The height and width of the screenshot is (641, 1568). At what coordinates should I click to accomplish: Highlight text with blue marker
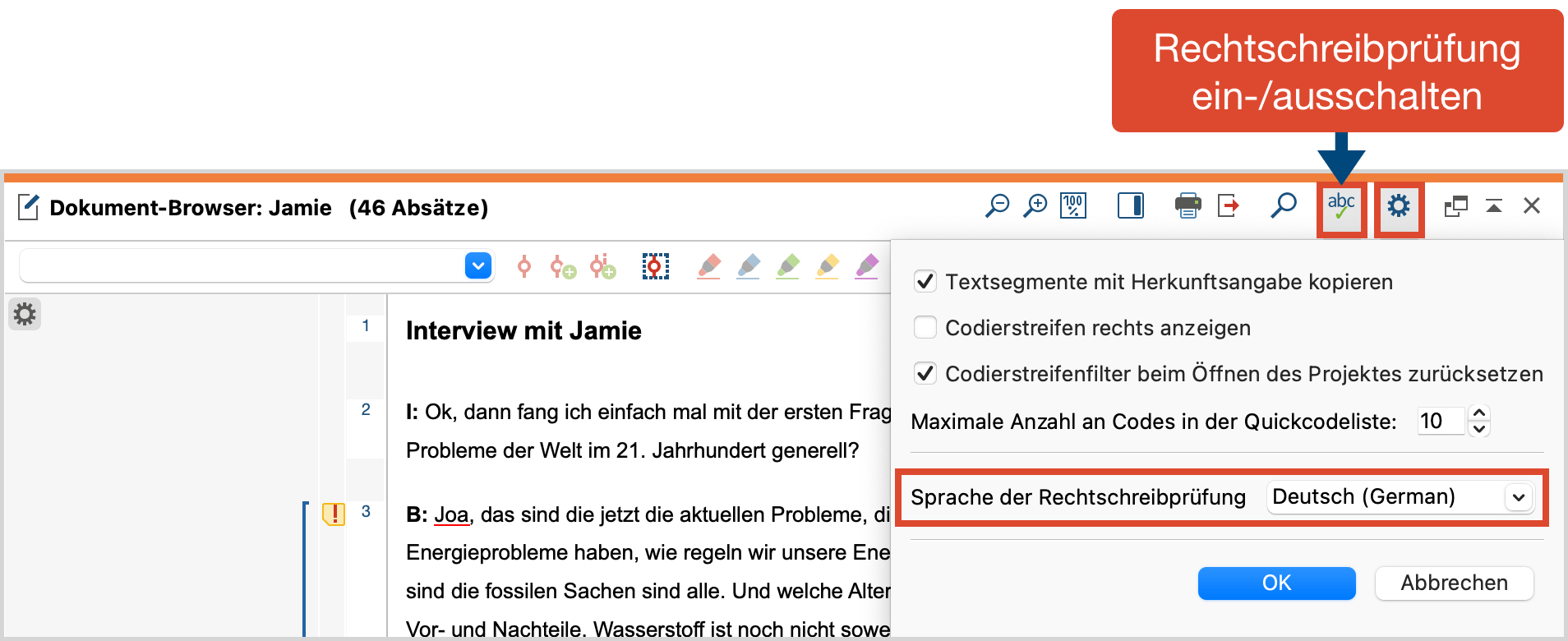[748, 266]
